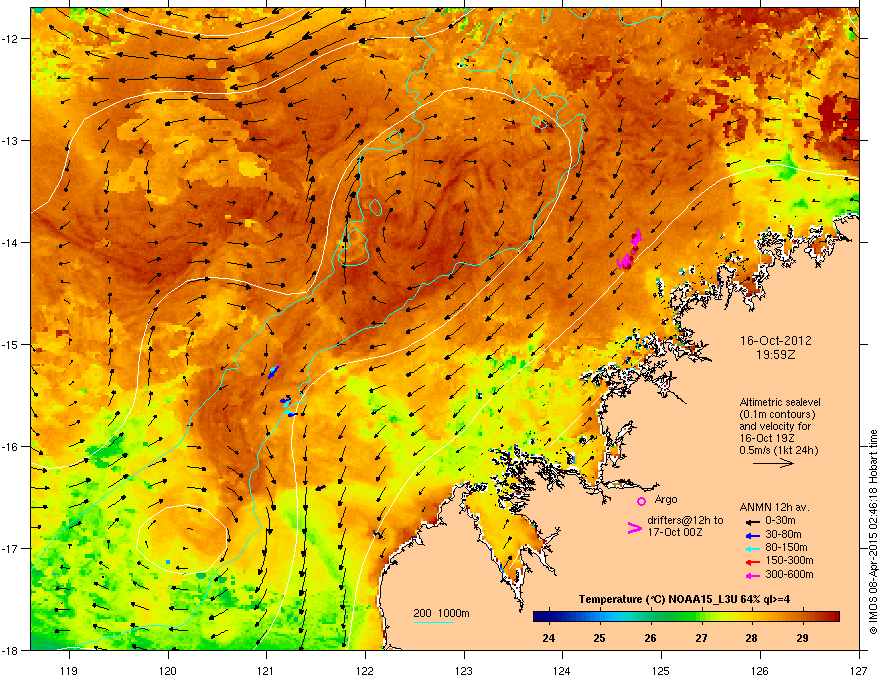Click longitude axis label "119"
The image size is (880, 680).
coord(69,670)
